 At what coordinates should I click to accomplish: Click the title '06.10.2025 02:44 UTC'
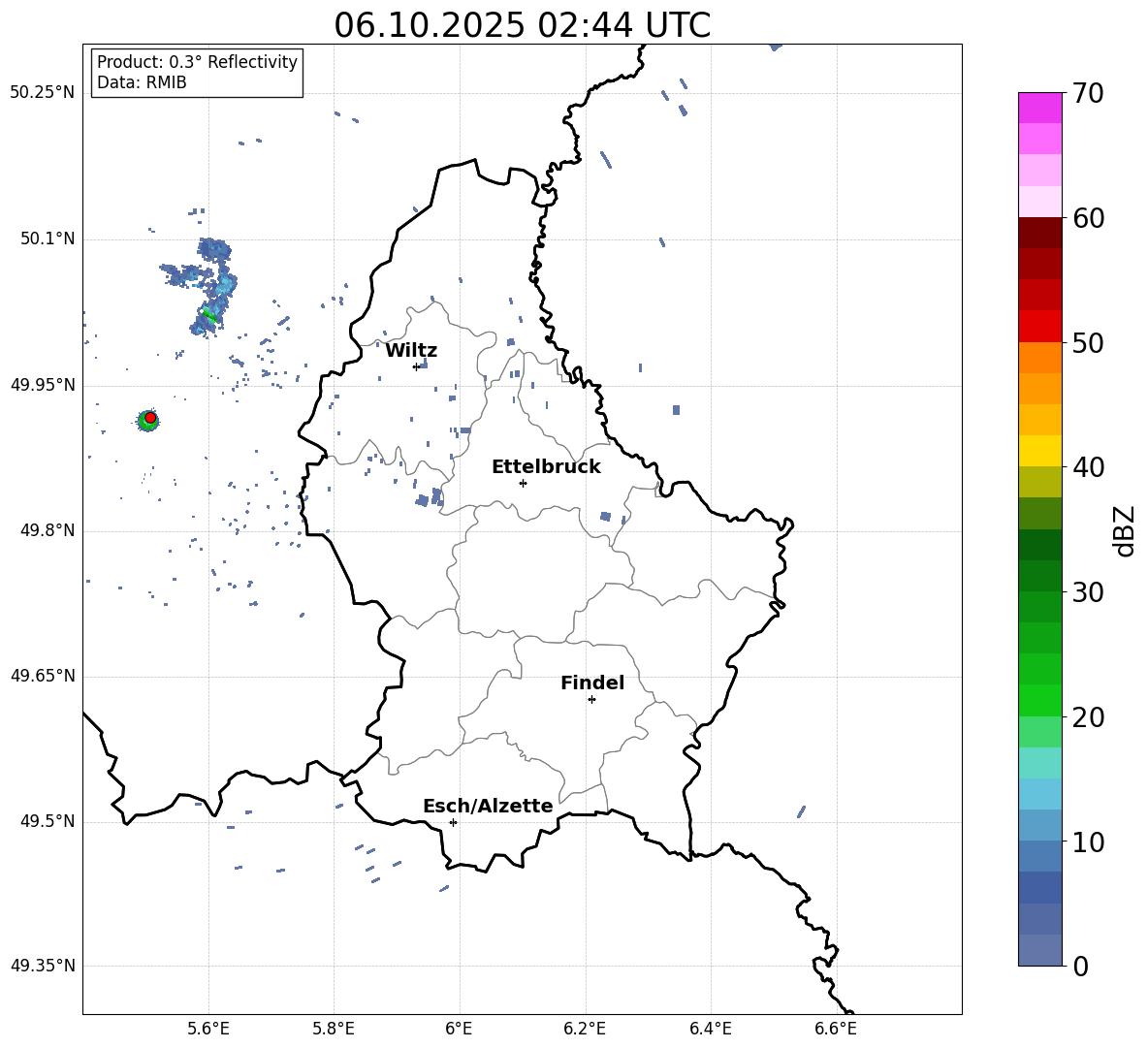[x=522, y=25]
